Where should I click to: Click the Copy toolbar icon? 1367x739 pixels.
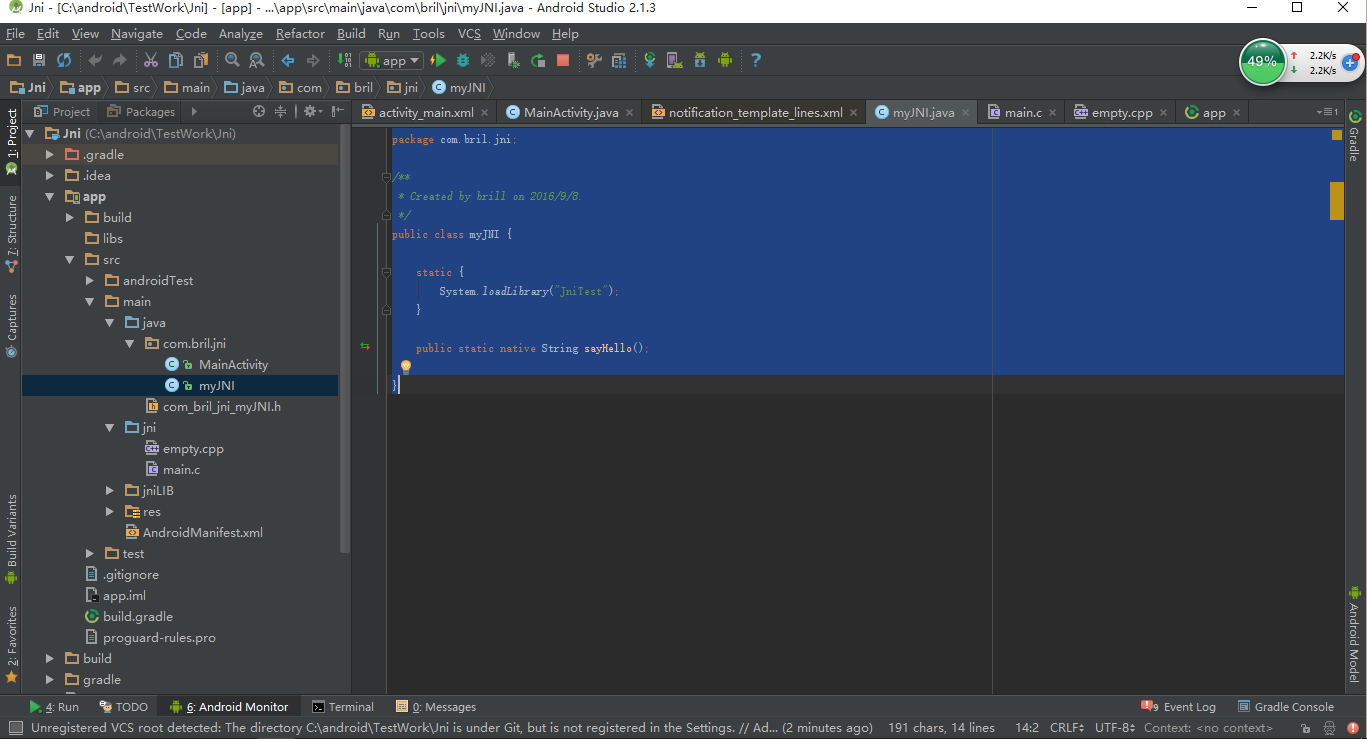tap(175, 60)
